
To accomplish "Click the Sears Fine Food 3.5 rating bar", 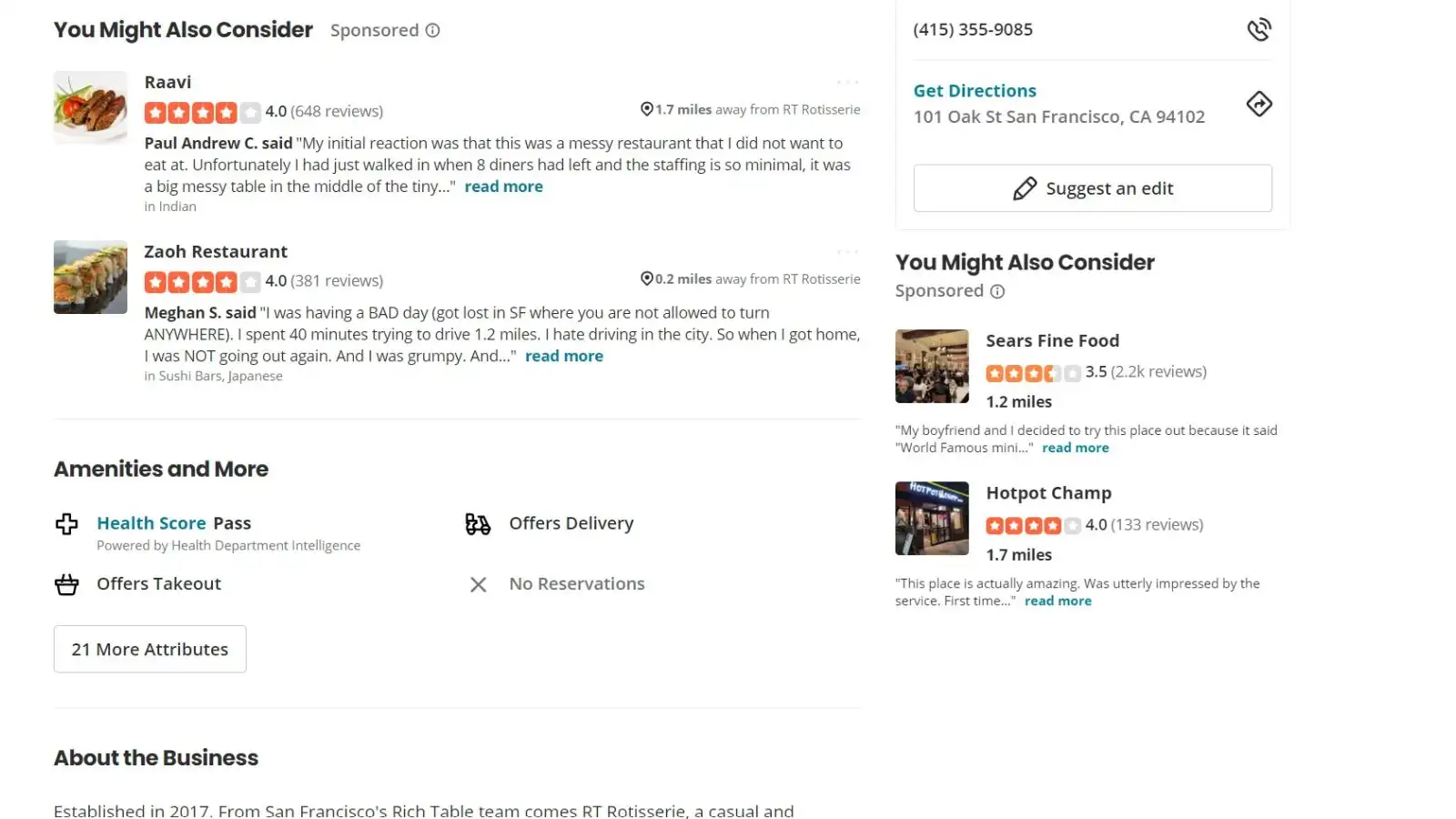I will [x=1033, y=372].
